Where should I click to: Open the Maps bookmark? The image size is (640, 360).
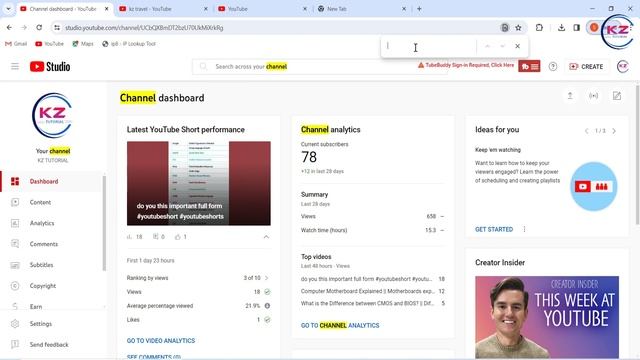coord(83,44)
